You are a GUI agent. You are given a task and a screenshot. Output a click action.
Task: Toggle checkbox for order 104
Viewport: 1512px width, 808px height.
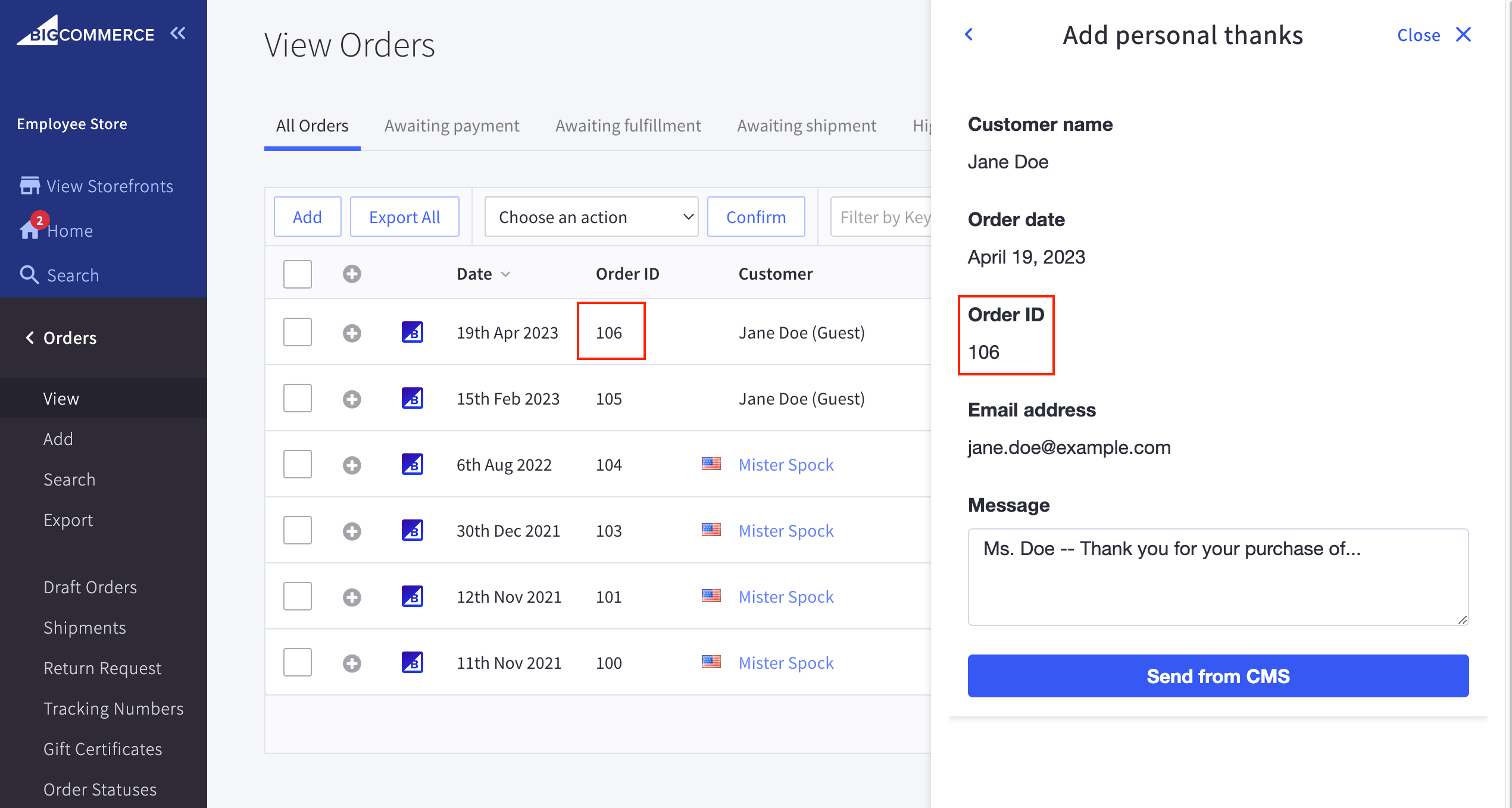click(297, 463)
